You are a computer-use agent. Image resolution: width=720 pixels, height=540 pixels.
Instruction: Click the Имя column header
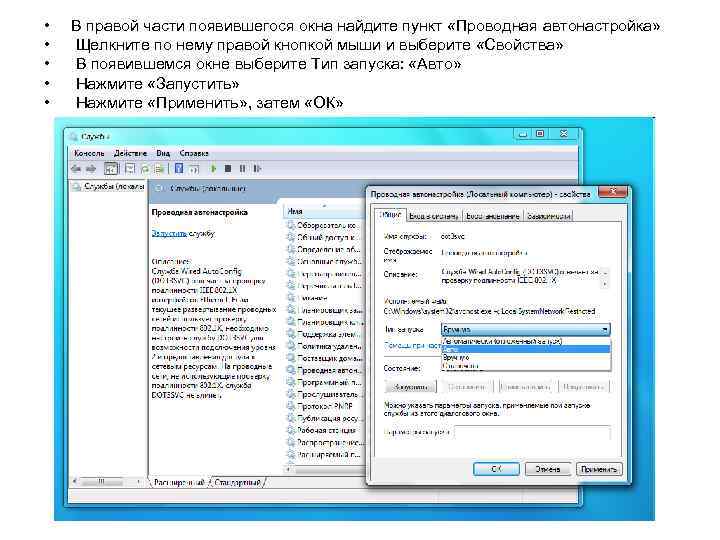point(324,211)
